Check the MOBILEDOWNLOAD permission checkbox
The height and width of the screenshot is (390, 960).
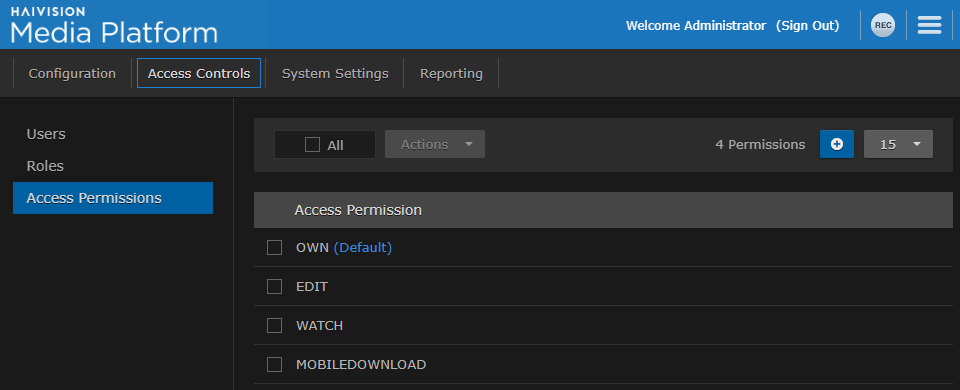[x=274, y=364]
